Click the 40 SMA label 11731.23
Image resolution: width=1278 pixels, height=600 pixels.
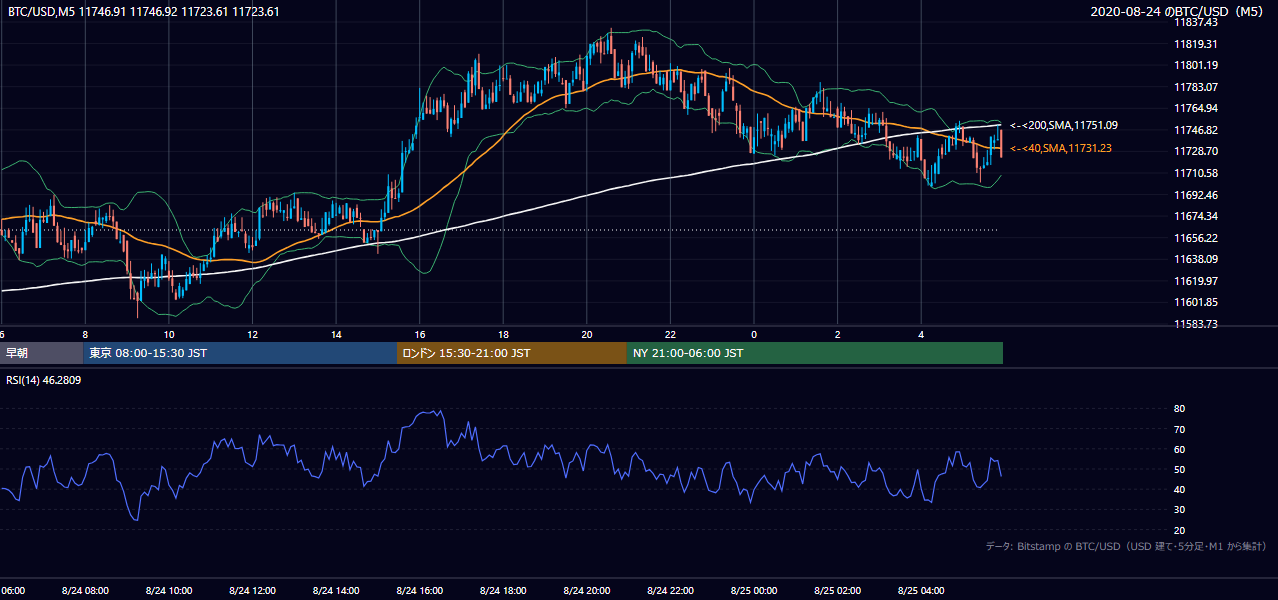coord(1061,148)
